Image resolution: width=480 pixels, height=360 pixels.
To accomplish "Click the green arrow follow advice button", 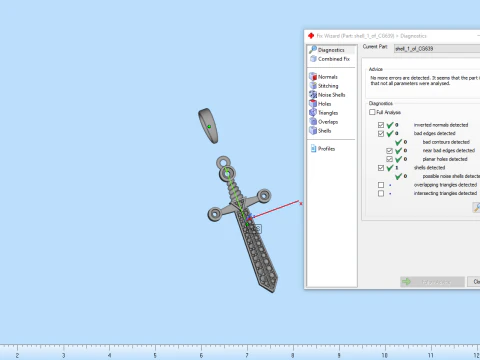I will click(432, 282).
